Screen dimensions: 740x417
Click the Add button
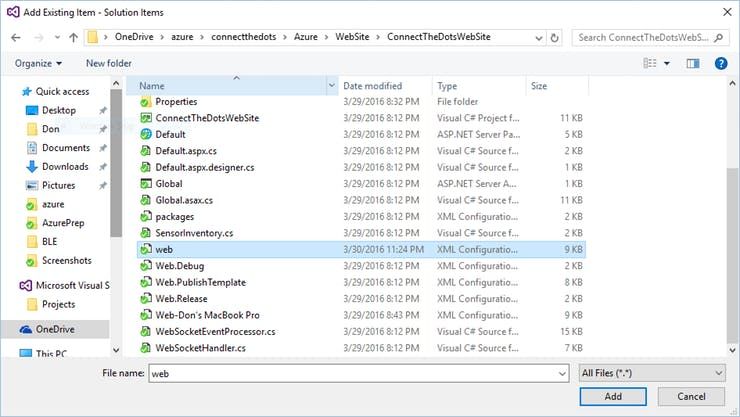(613, 396)
